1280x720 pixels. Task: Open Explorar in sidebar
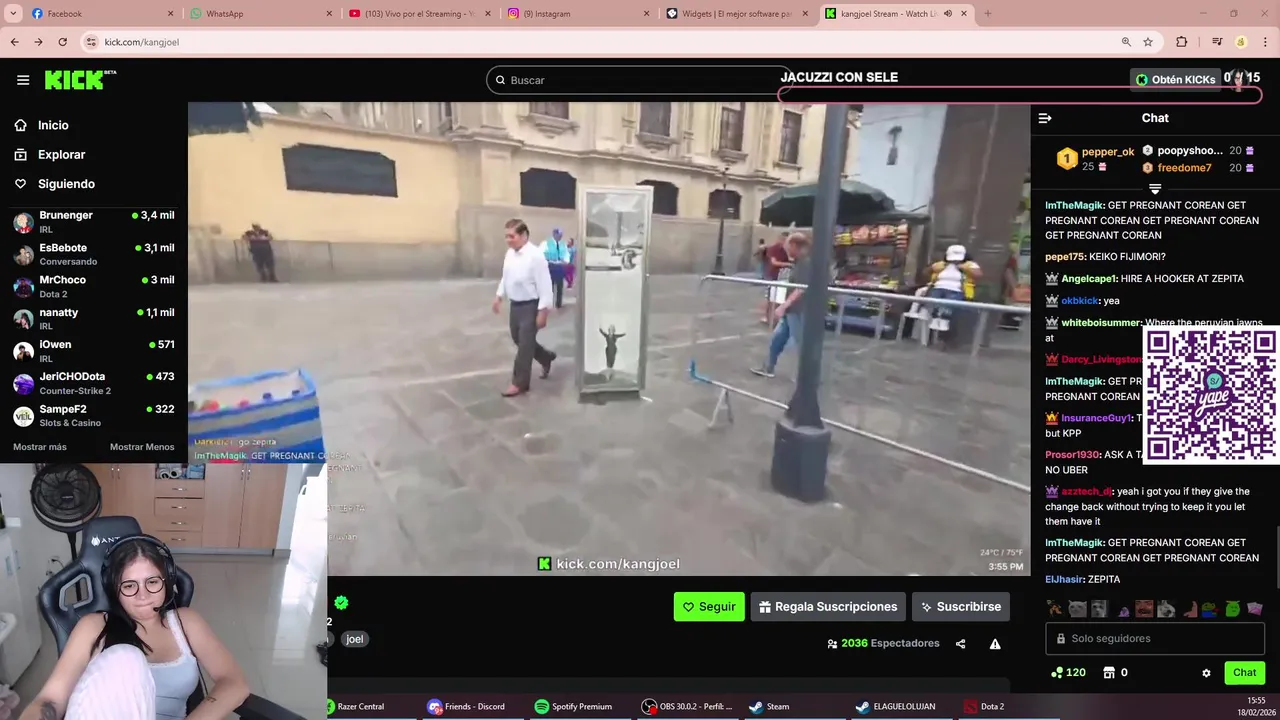[x=61, y=155]
